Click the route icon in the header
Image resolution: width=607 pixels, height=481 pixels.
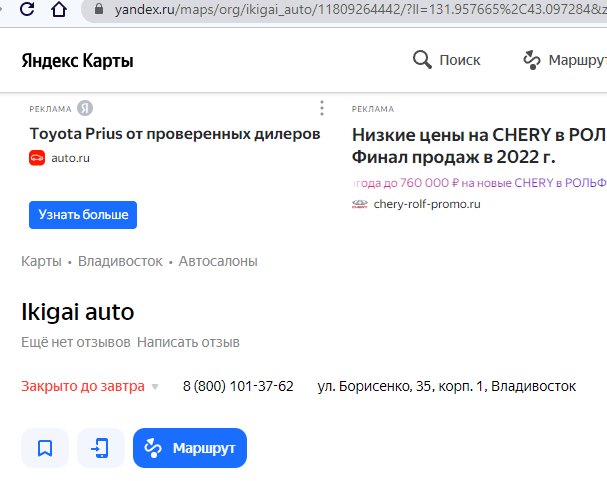[532, 60]
